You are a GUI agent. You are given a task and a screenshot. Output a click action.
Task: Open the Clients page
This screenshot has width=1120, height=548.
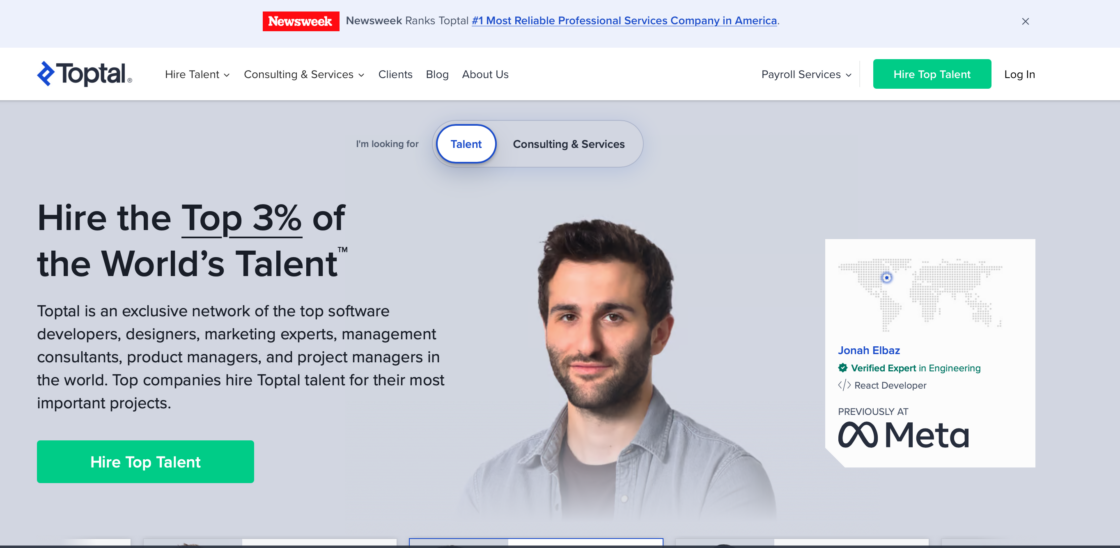(x=395, y=74)
